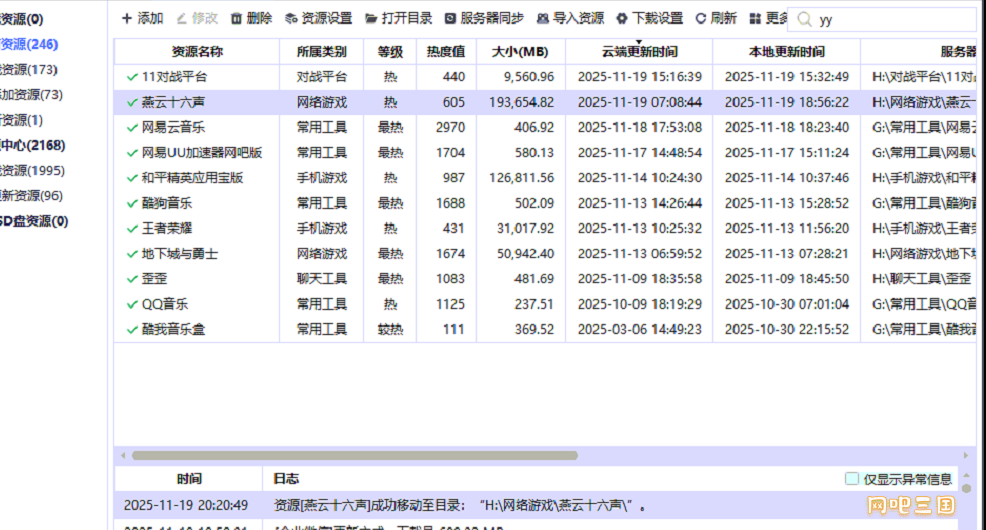Viewport: 986px width, 530px height.
Task: Click the 打开目录 folder icon
Action: coord(371,18)
